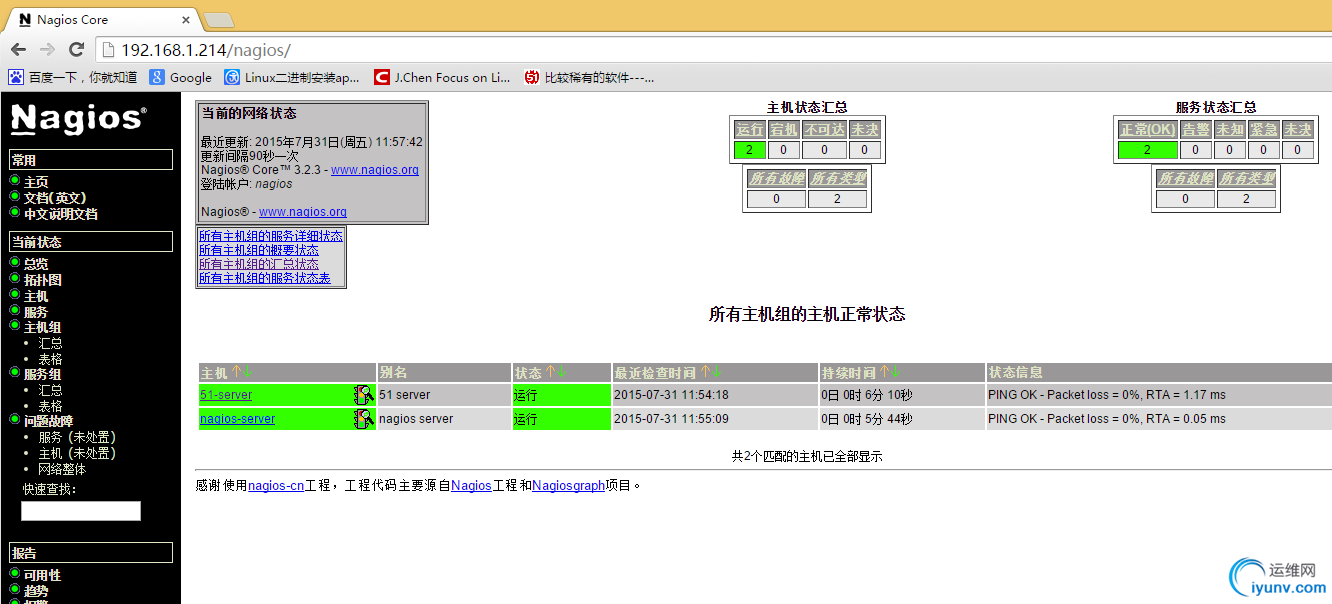Open 拓扑图 in the sidebar
1332x604 pixels.
[x=43, y=280]
